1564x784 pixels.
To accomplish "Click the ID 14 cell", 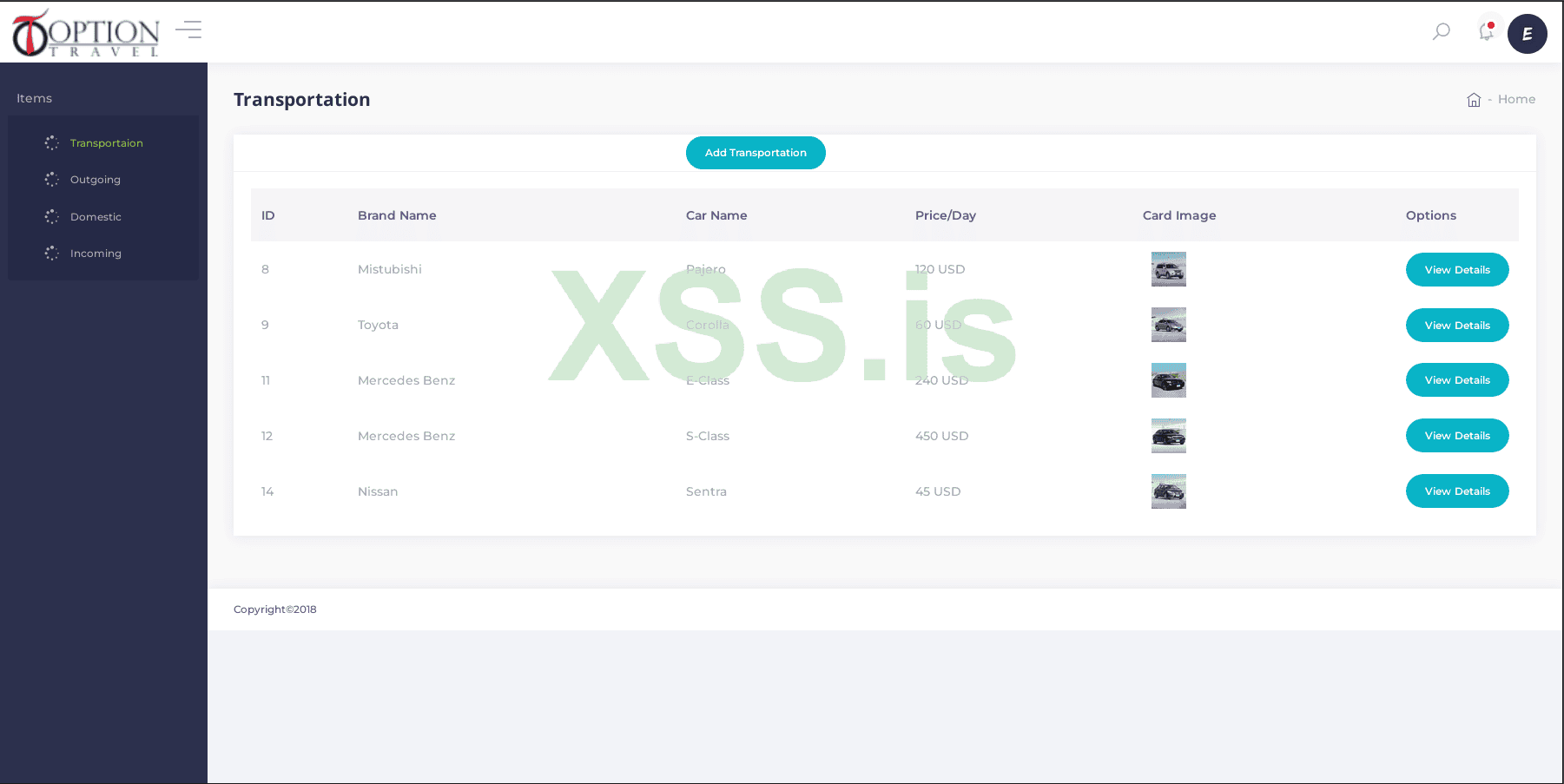I will (267, 491).
